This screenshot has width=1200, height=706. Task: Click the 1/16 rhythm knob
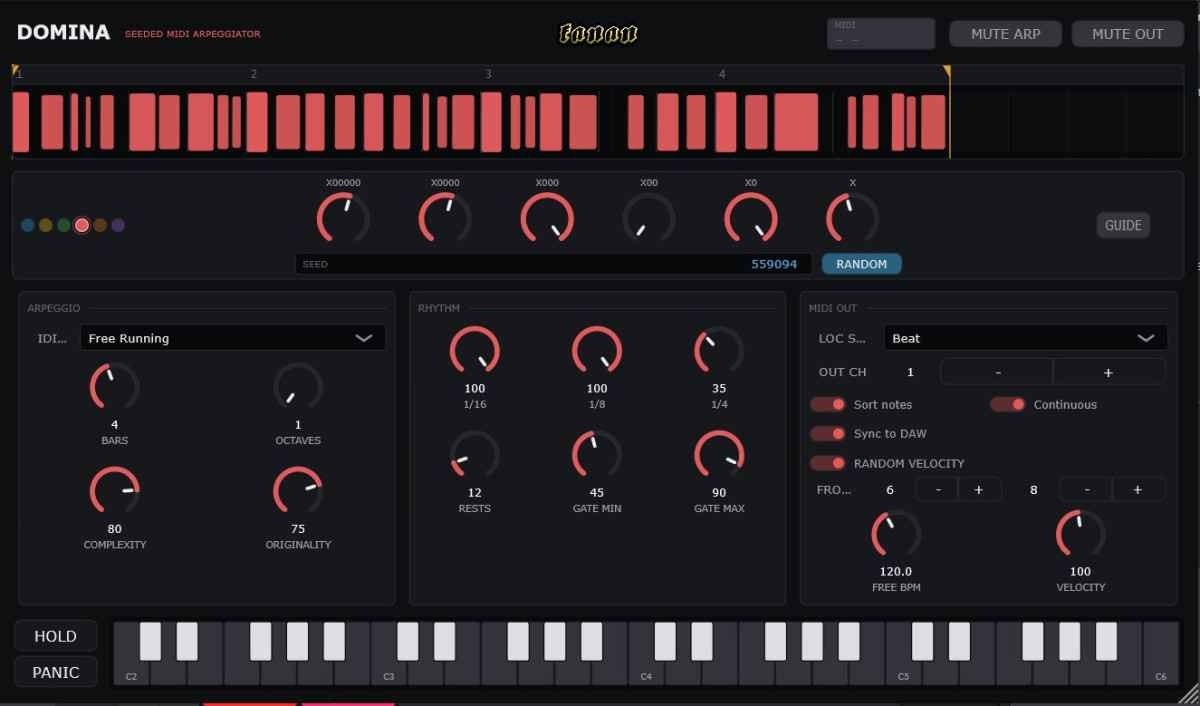coord(474,351)
